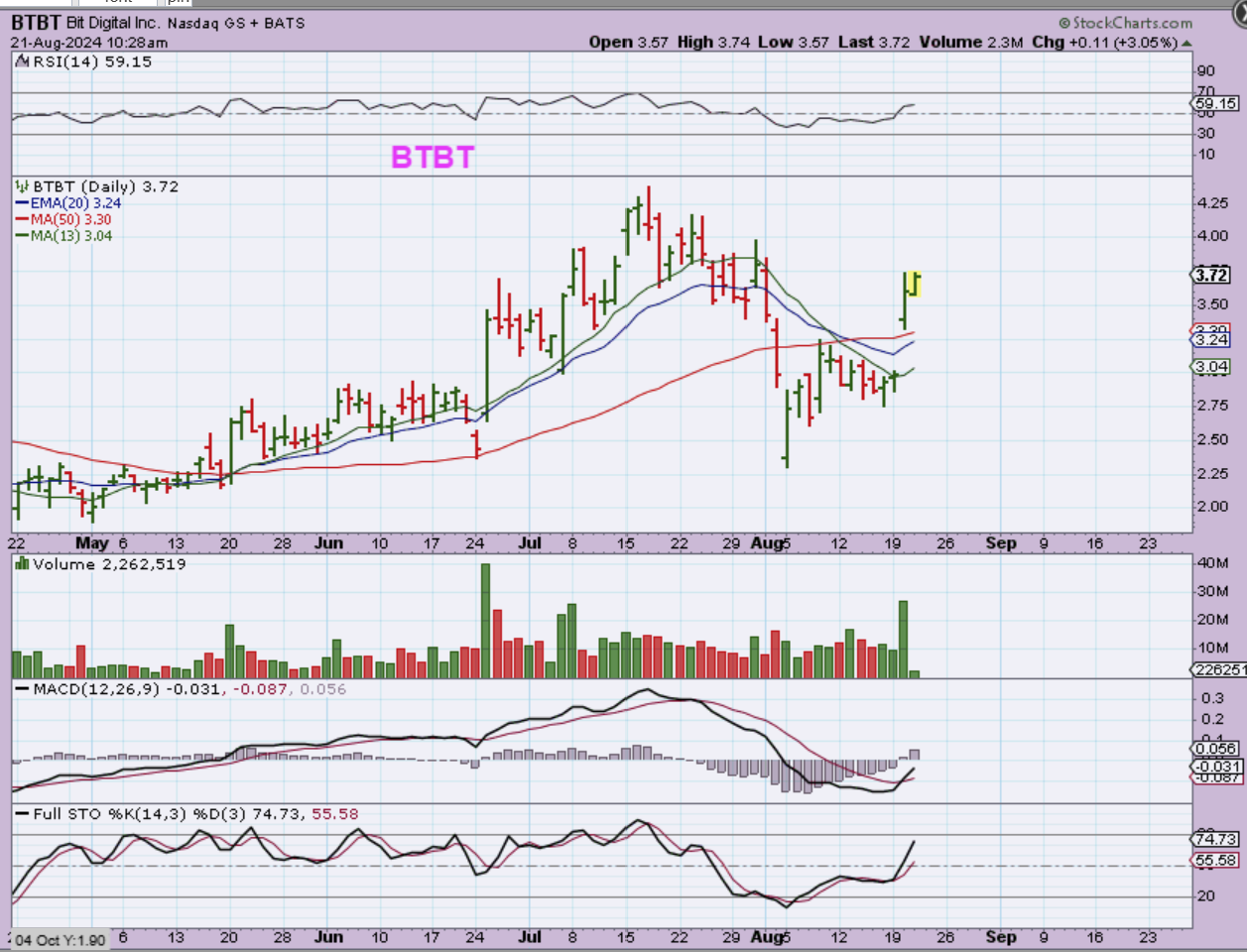This screenshot has height=952, width=1247.
Task: Click the 21-Aug-2024 10:28am timestamp
Action: (x=89, y=43)
